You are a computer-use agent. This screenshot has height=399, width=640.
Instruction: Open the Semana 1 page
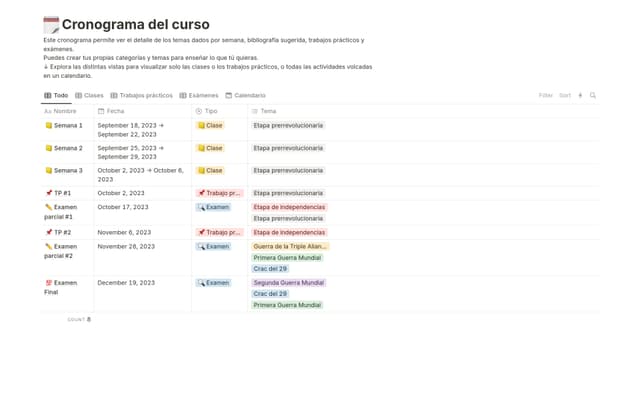[x=68, y=126]
